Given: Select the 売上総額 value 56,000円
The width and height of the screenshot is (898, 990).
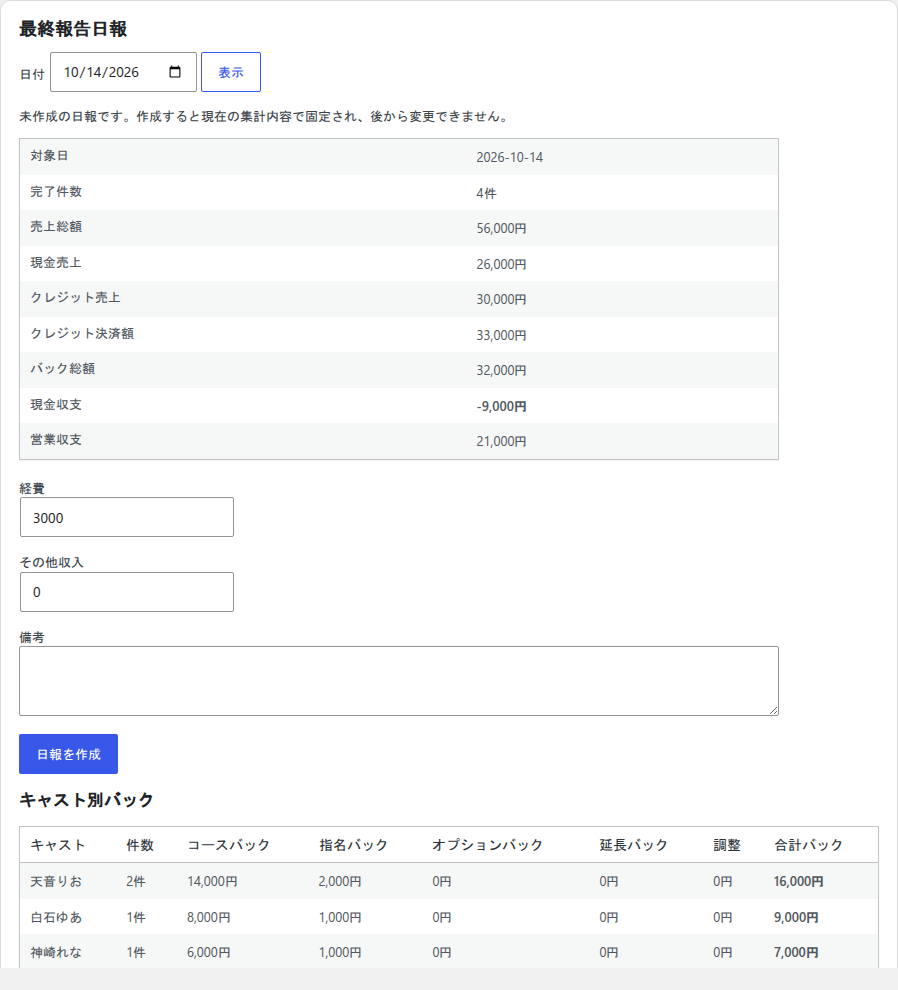Looking at the screenshot, I should pyautogui.click(x=501, y=229).
